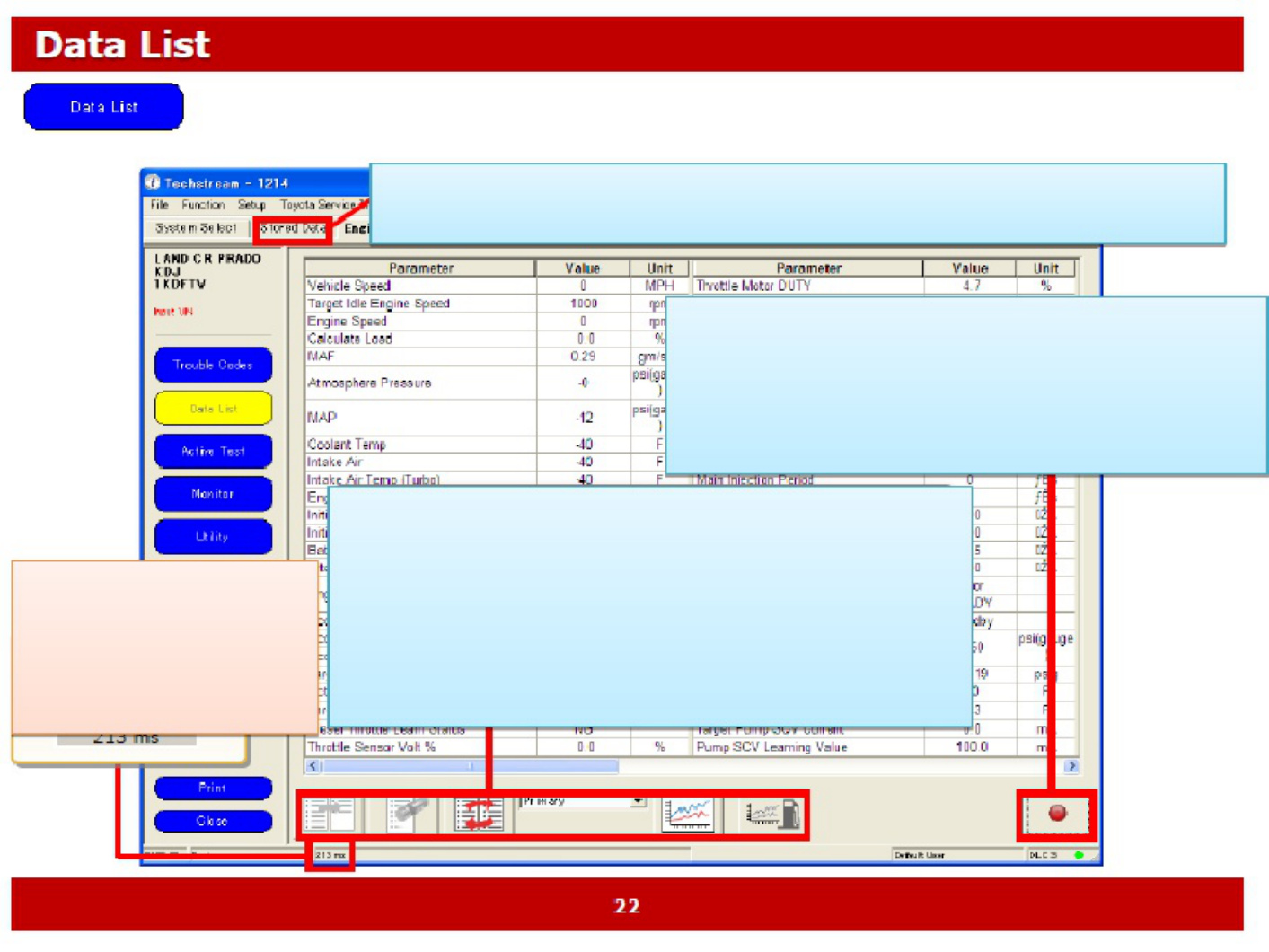Click green DLC3 connection indicator
This screenshot has width=1269, height=952.
tap(1079, 855)
